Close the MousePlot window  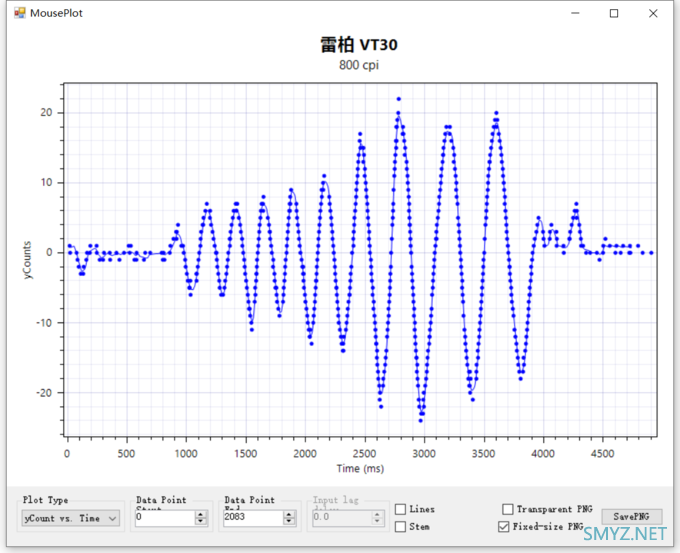coord(653,13)
